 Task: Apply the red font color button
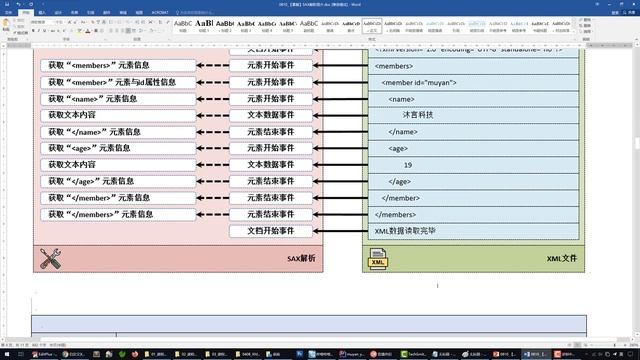[87, 31]
